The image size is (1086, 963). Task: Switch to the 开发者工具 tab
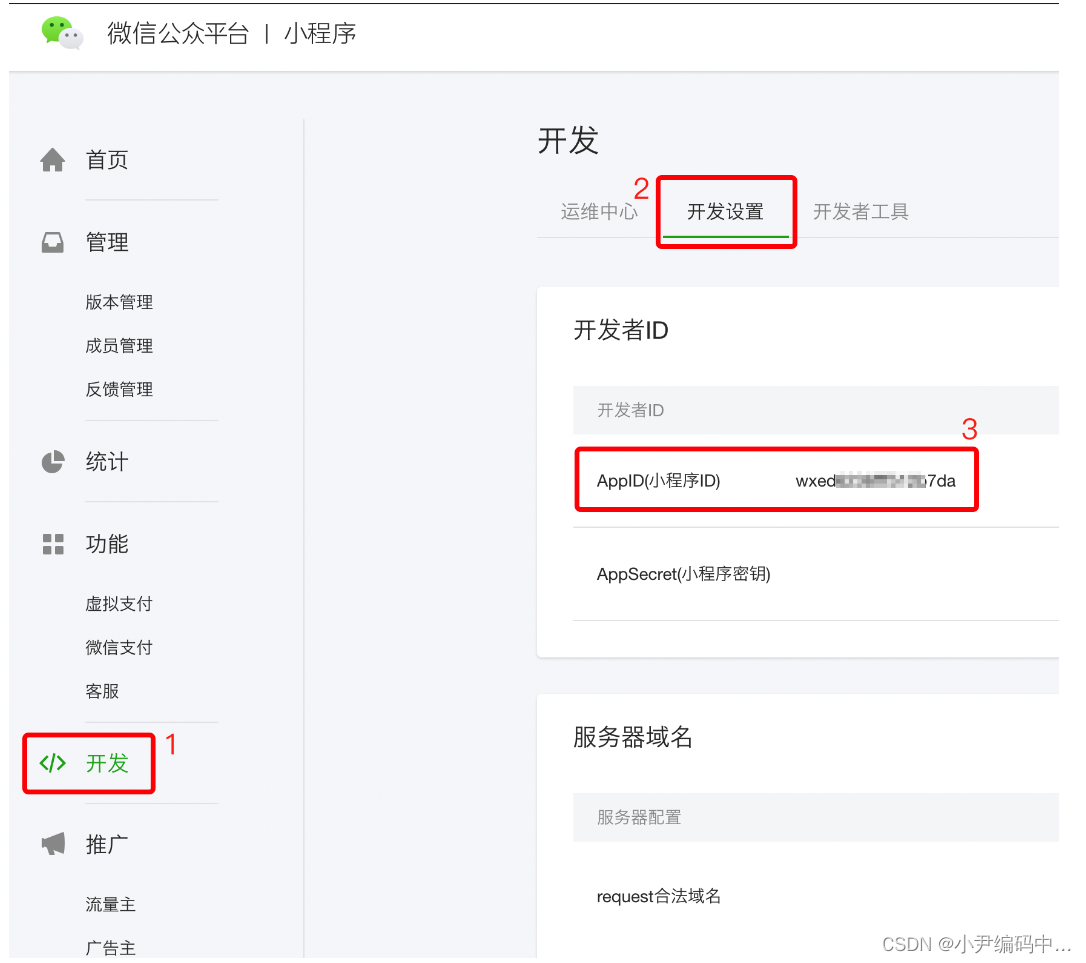tap(860, 211)
